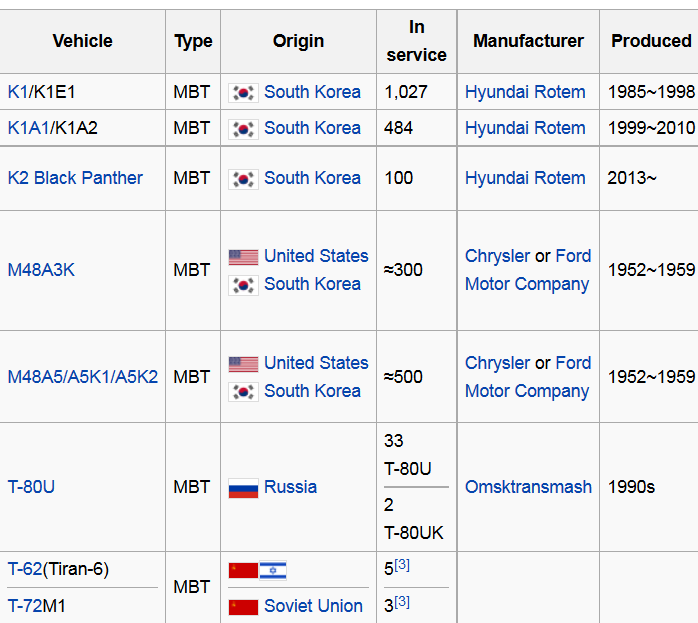Screen dimensions: 698x623
Task: Click the South Korea flag in K1/K1E1 row
Action: coord(243,93)
